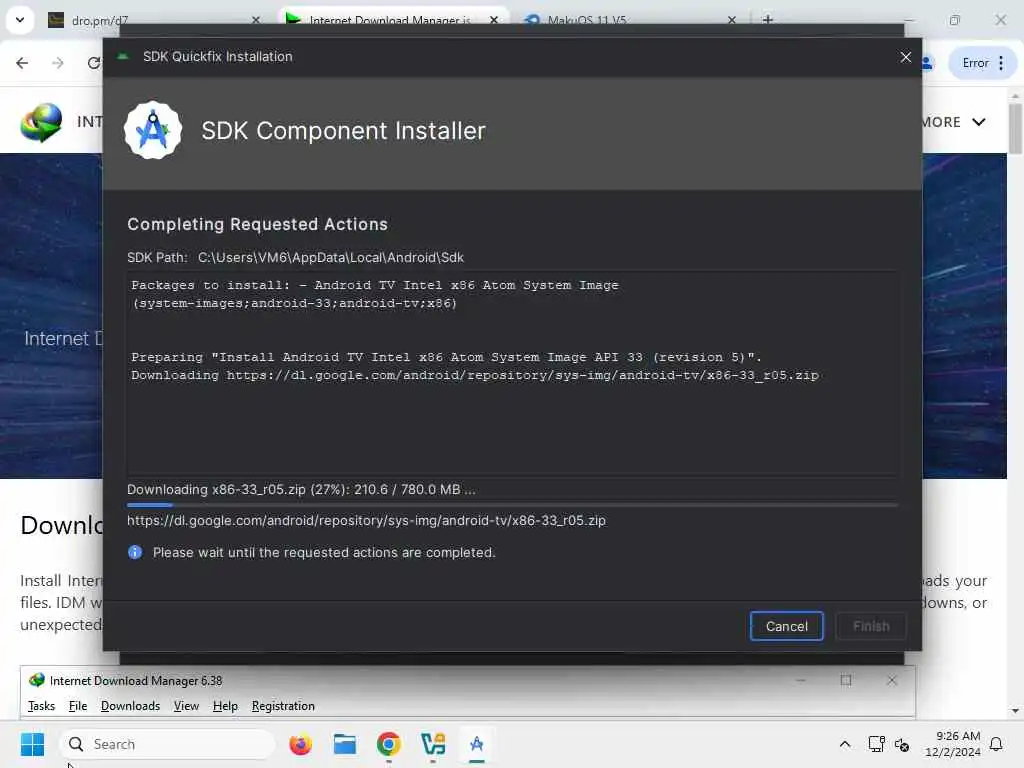Open Firefox from the taskbar

300,744
